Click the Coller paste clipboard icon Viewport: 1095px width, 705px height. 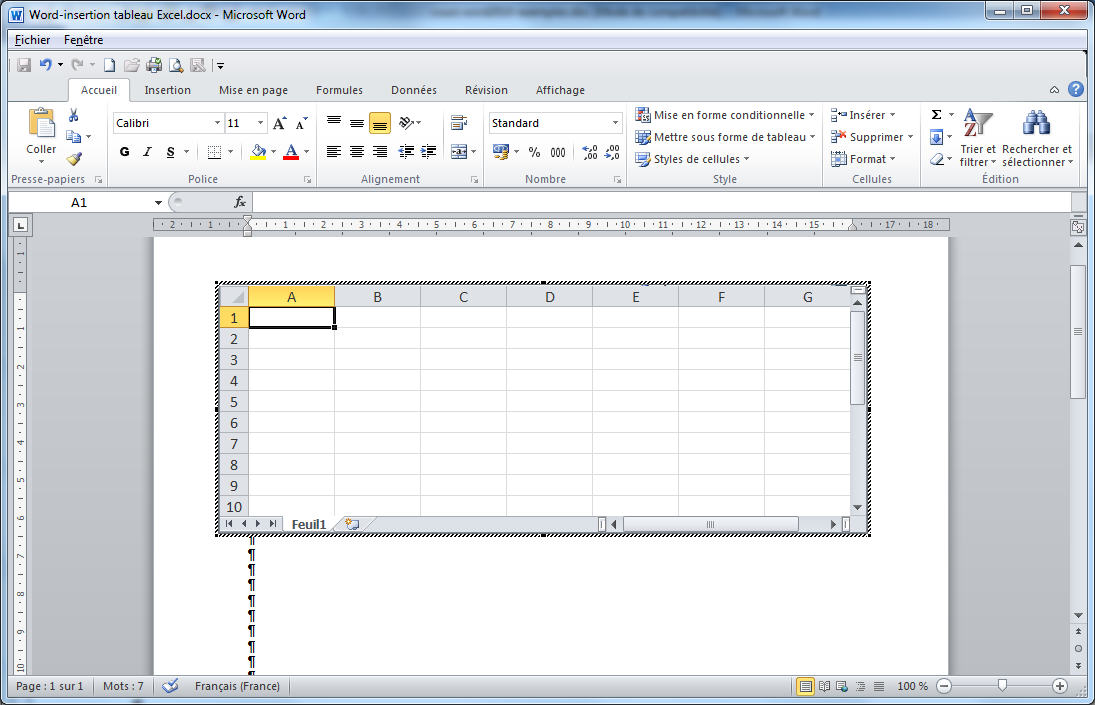(x=41, y=124)
